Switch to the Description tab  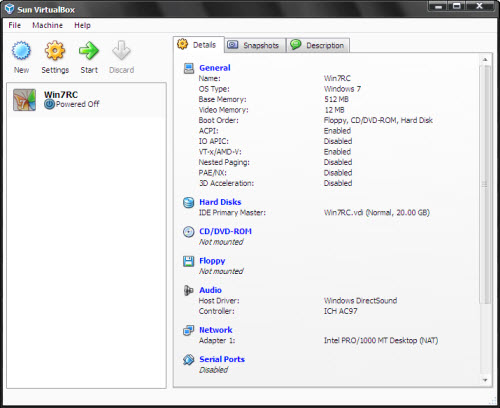[318, 45]
